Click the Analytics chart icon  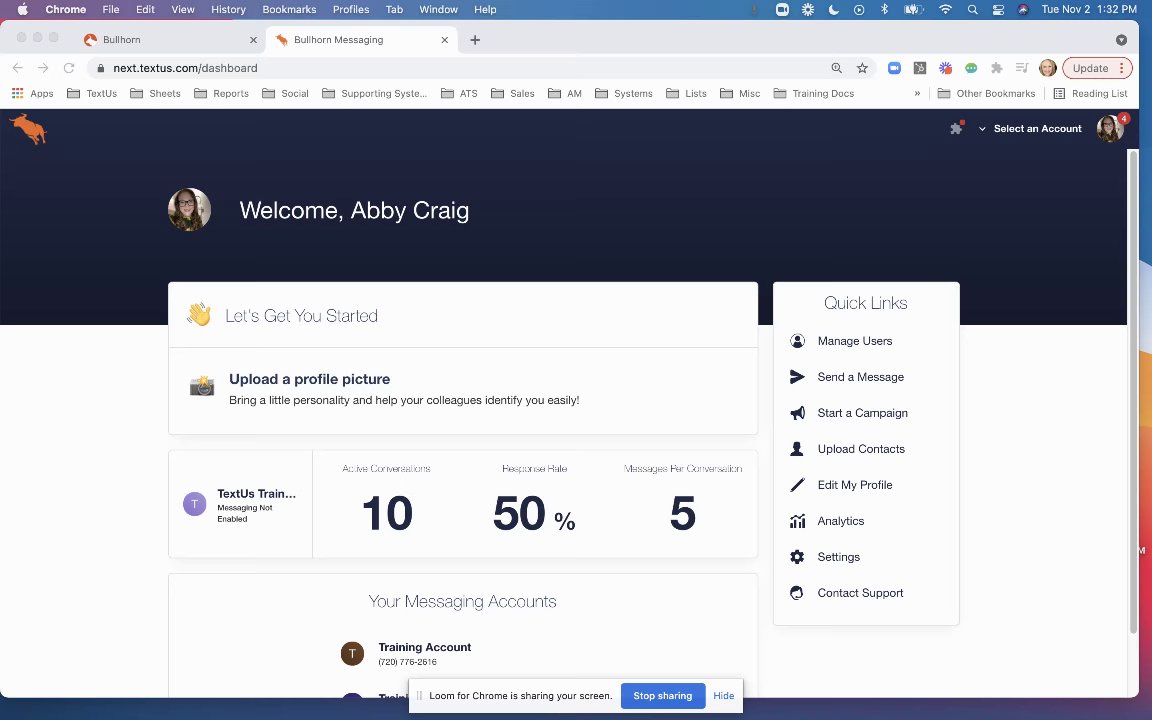(797, 521)
